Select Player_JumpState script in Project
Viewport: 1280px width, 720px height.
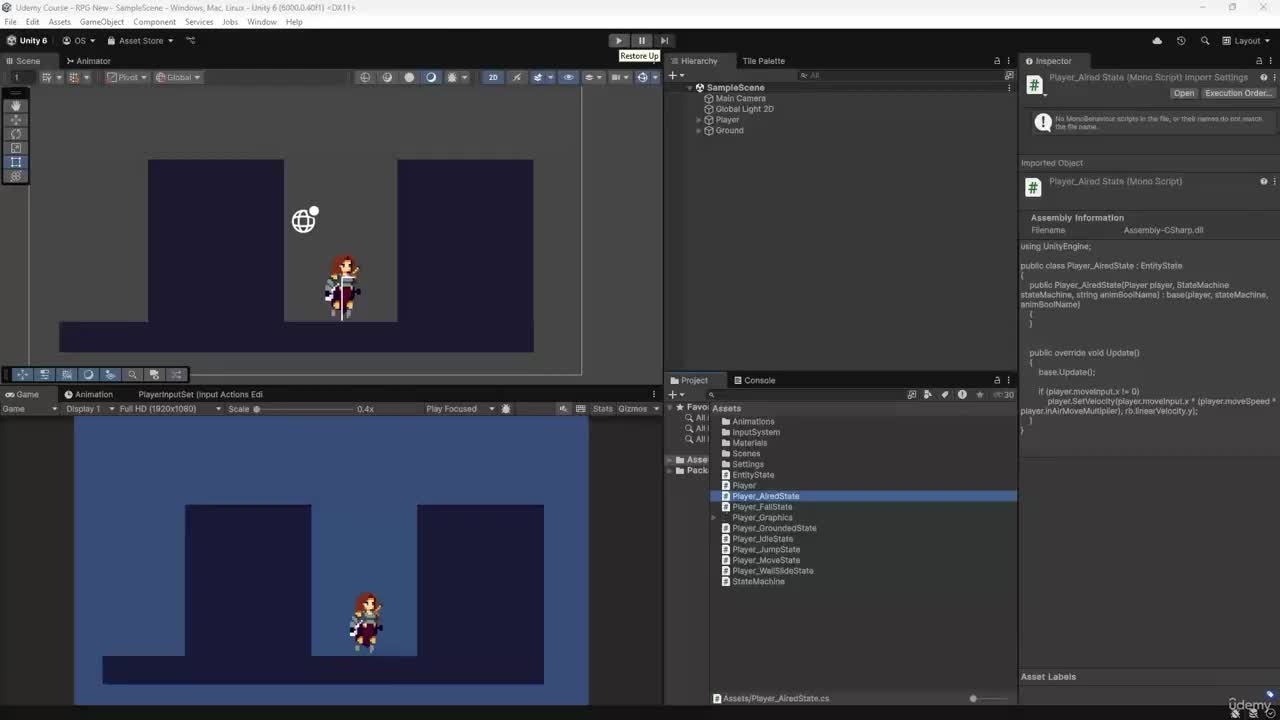pyautogui.click(x=766, y=550)
